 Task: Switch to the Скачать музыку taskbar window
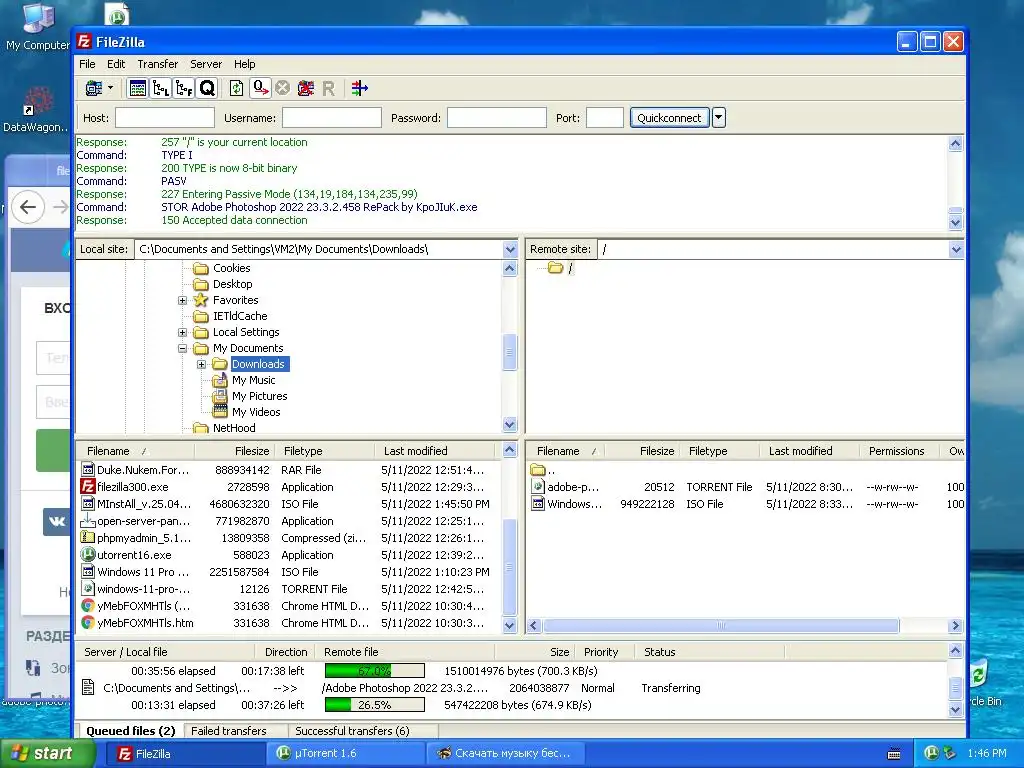pos(505,754)
